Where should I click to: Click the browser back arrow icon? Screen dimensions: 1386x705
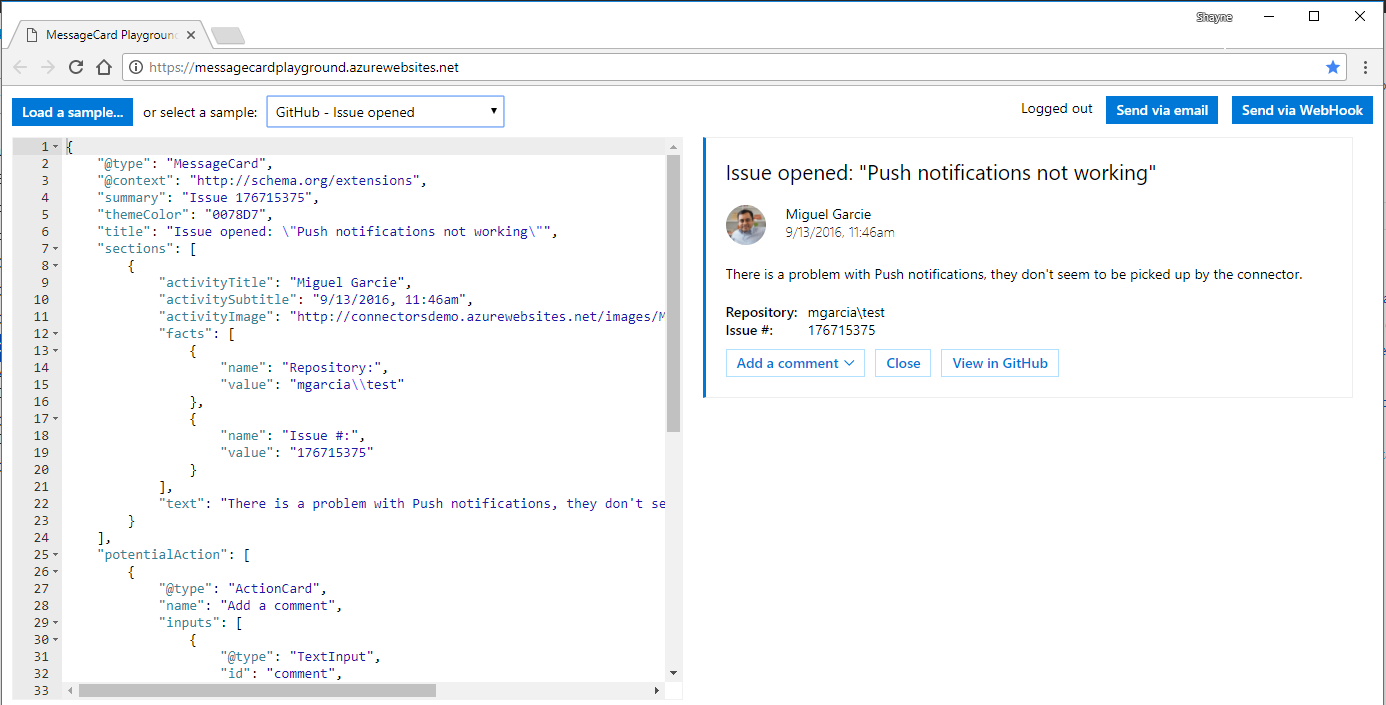click(x=20, y=67)
